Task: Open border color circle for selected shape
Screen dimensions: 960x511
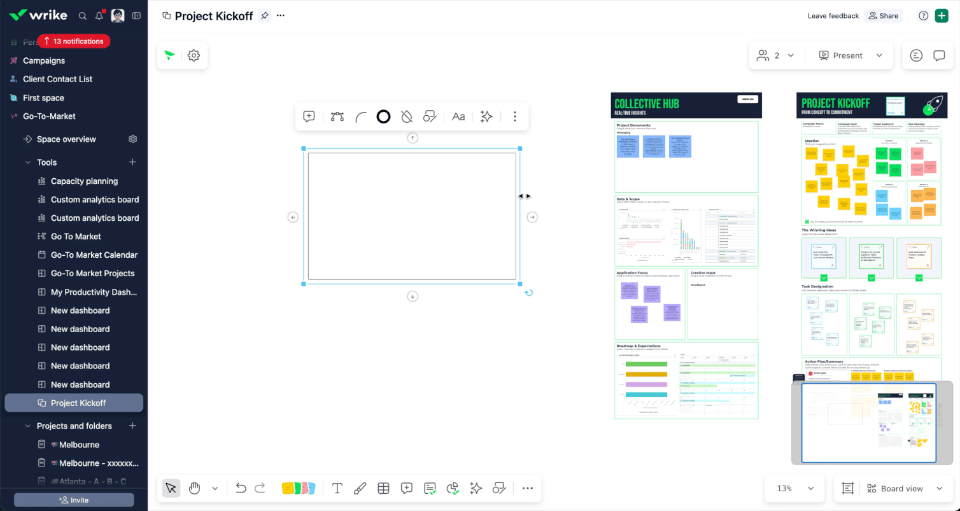Action: 383,116
